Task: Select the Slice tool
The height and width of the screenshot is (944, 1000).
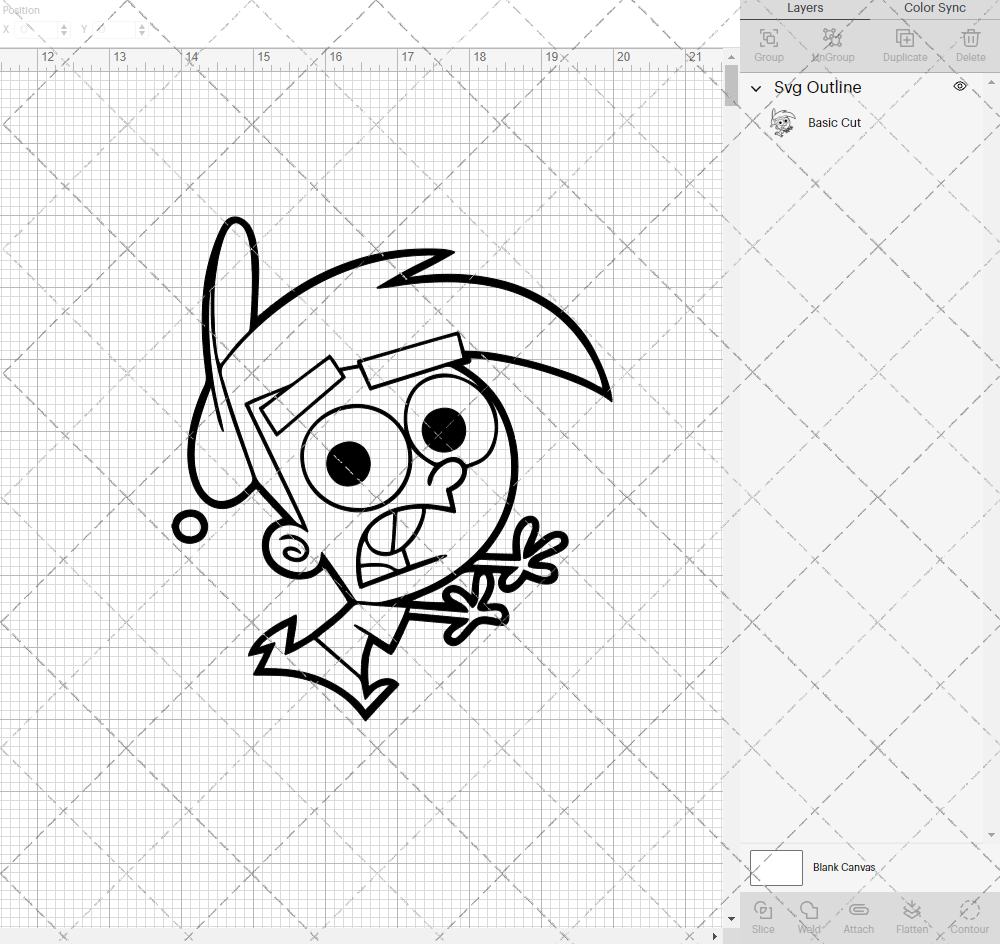Action: point(763,912)
